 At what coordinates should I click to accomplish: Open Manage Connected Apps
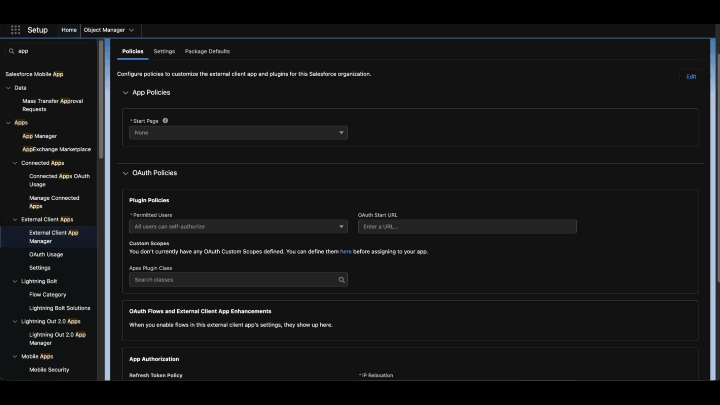pos(54,202)
